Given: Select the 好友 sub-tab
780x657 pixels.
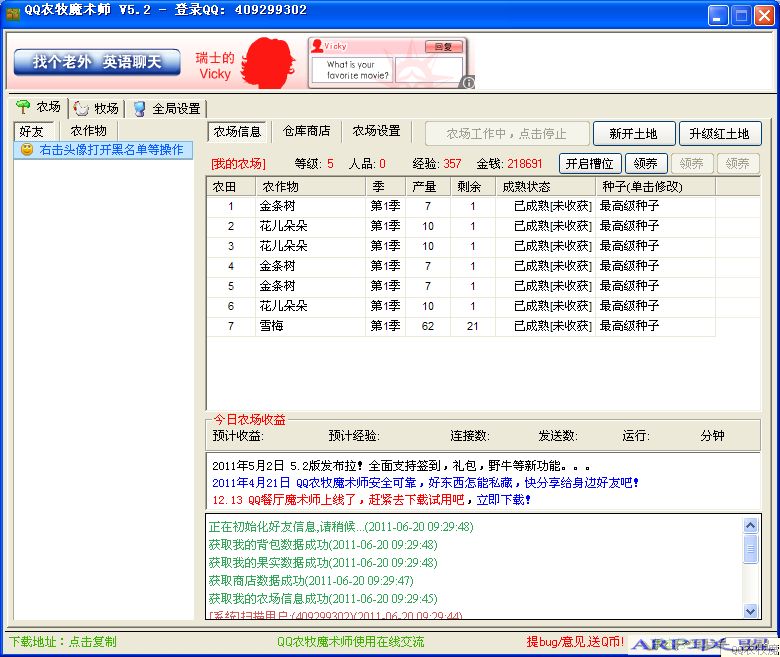Looking at the screenshot, I should pyautogui.click(x=32, y=131).
